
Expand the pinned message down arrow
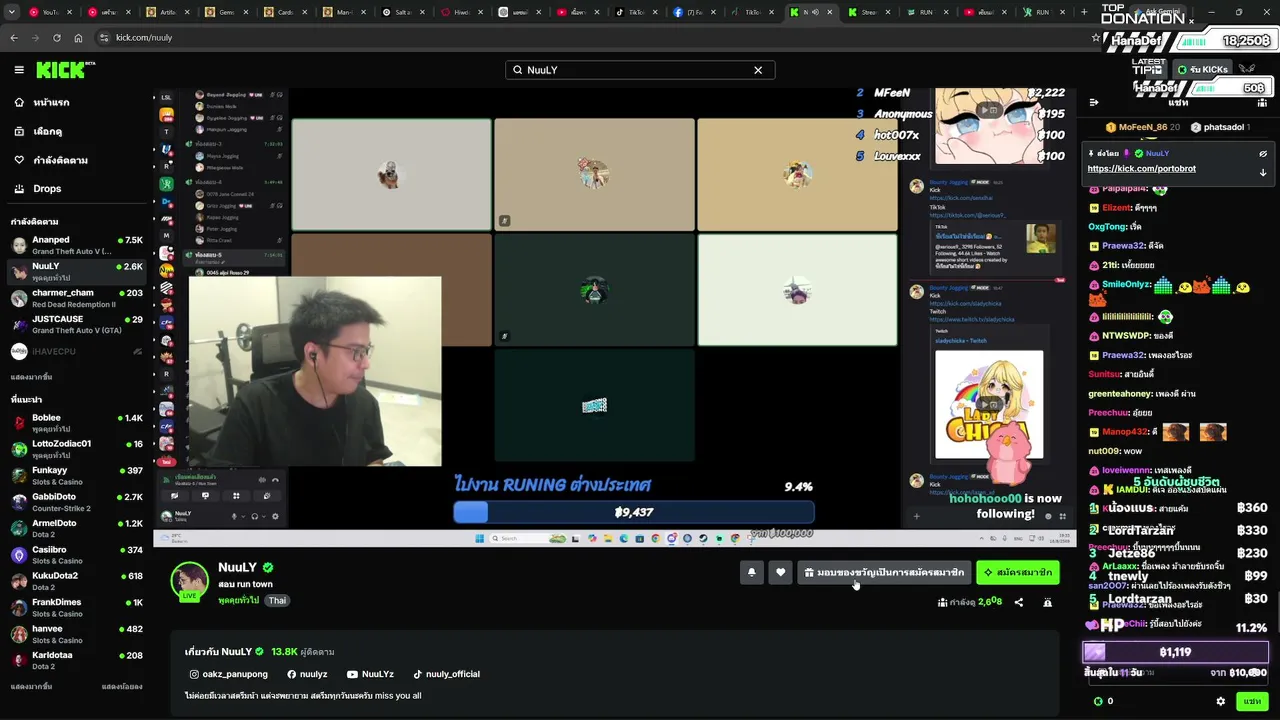pos(1263,172)
